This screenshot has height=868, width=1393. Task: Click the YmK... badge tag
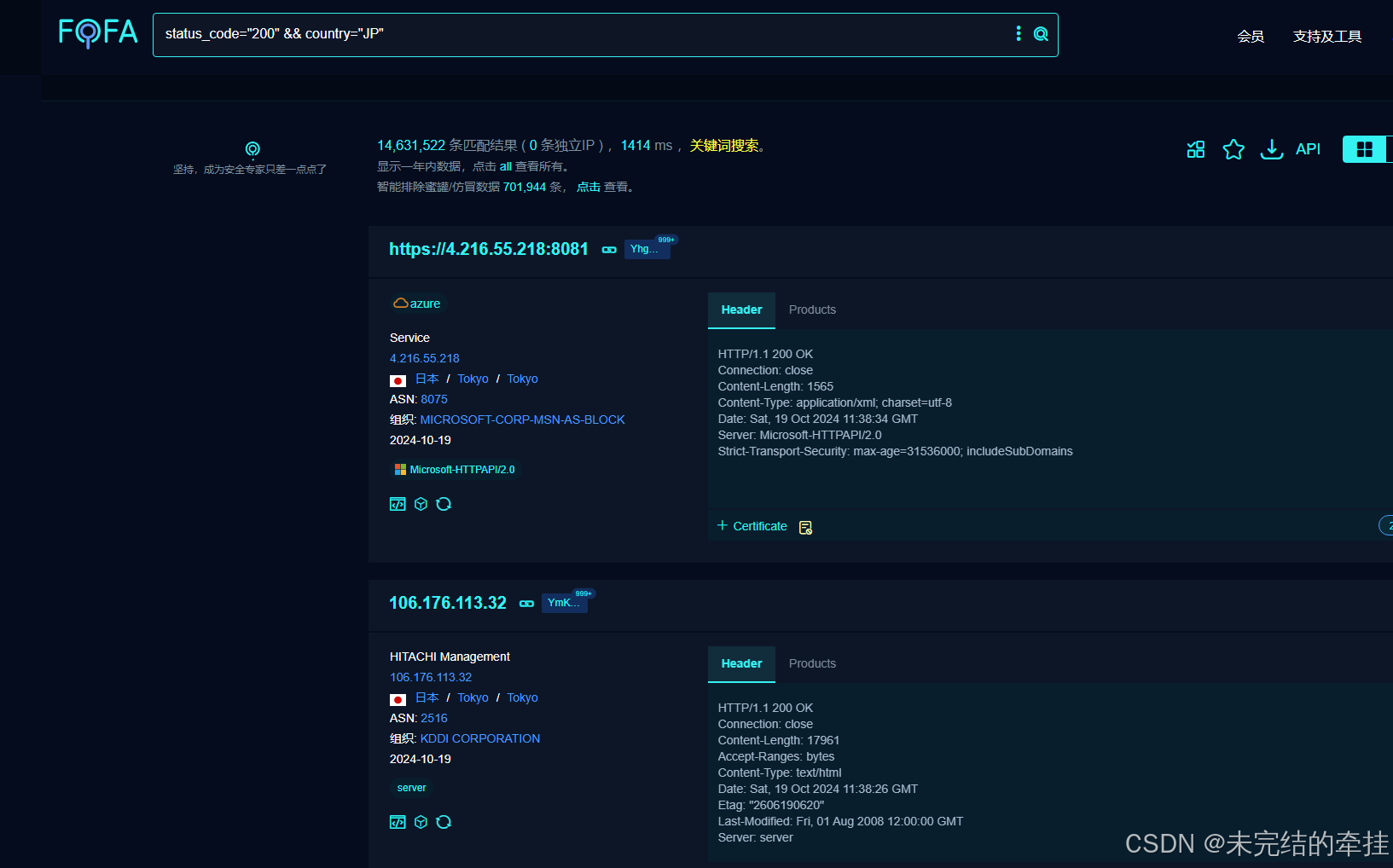[565, 603]
